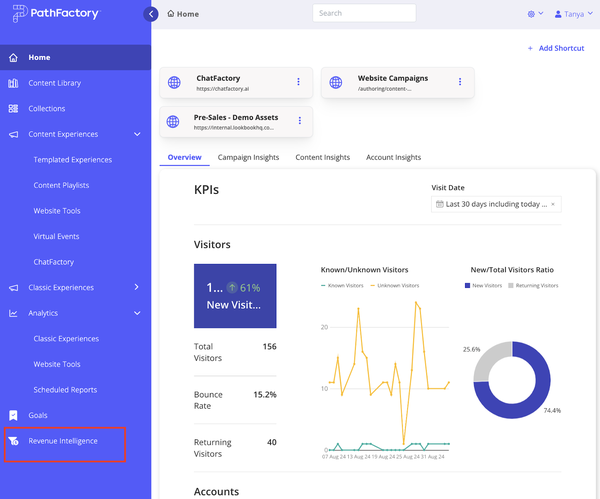Screen dimensions: 600x499
Task: Open Virtual Events
Action: tap(56, 236)
